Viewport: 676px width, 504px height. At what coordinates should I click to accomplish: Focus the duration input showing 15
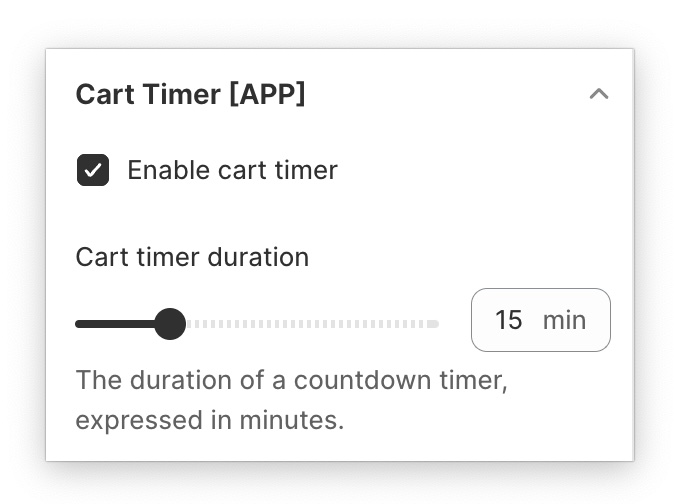click(540, 320)
